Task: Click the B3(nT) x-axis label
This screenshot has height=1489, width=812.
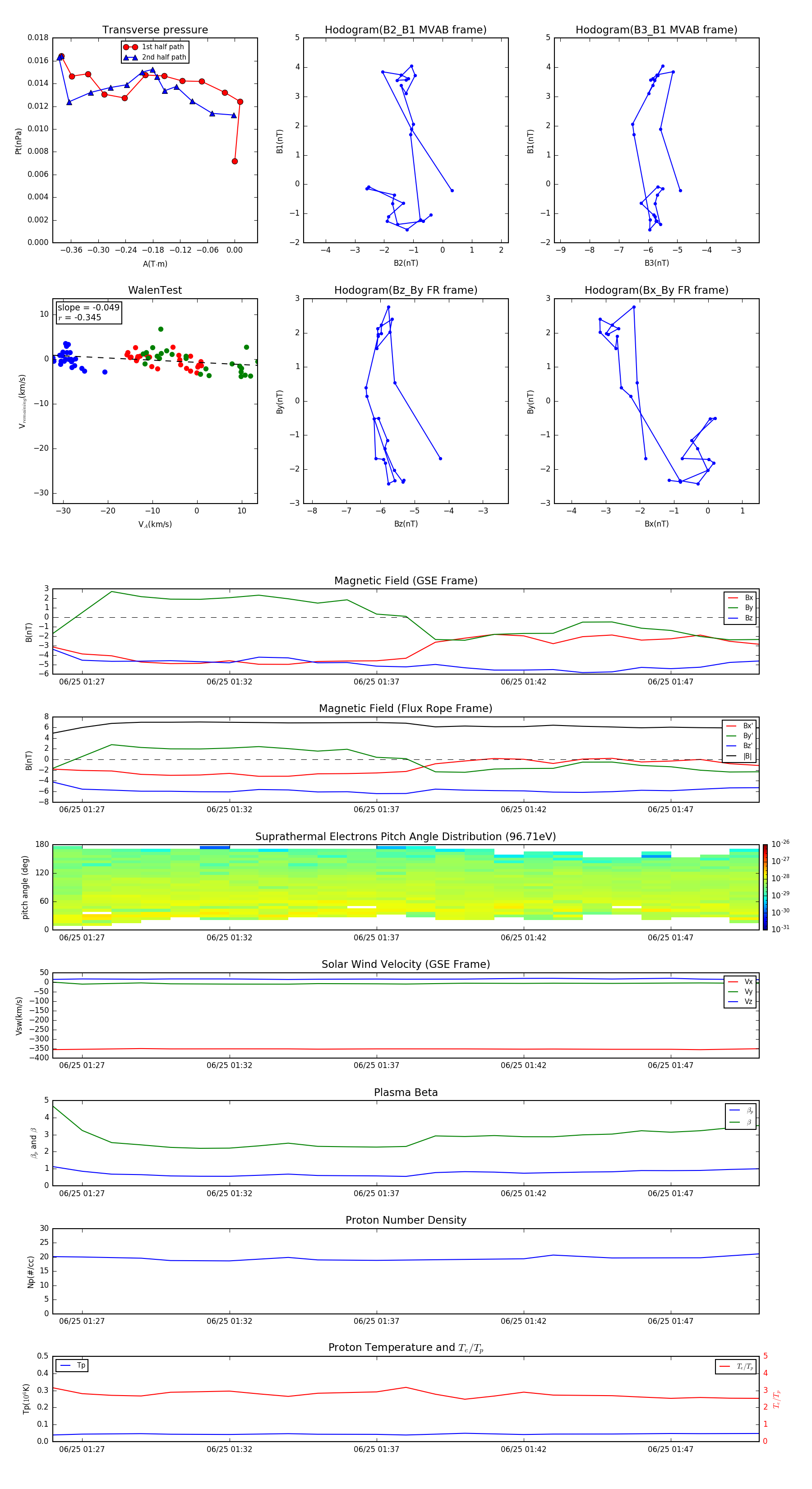Action: point(656,263)
